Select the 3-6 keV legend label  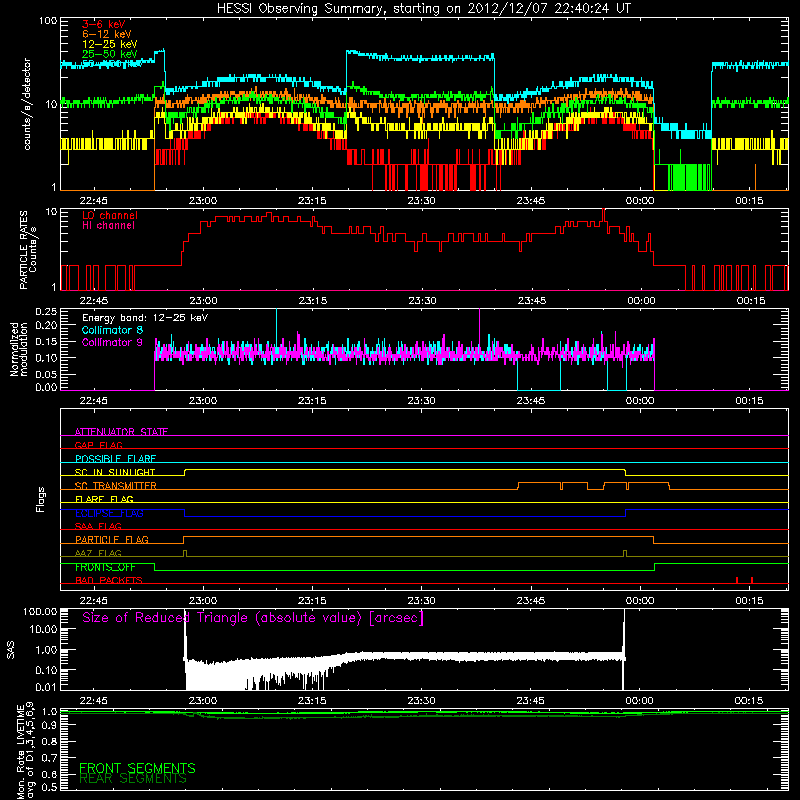pyautogui.click(x=104, y=24)
